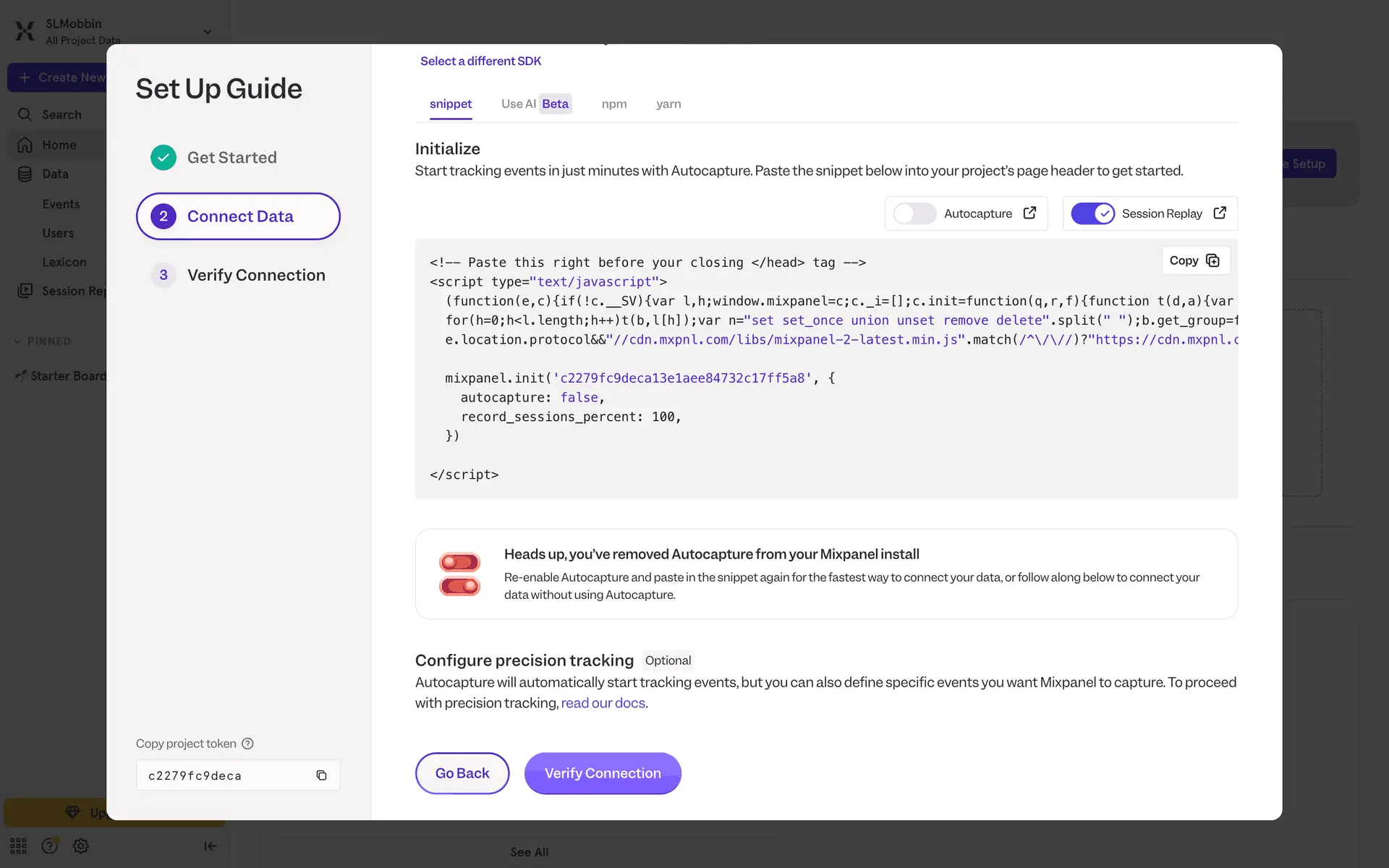This screenshot has width=1389, height=868.
Task: Enable the Autocapture toggle
Action: 914,213
